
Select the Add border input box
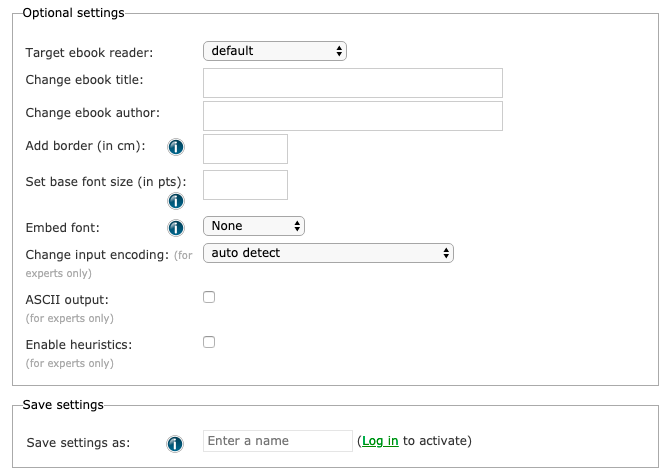click(x=245, y=149)
